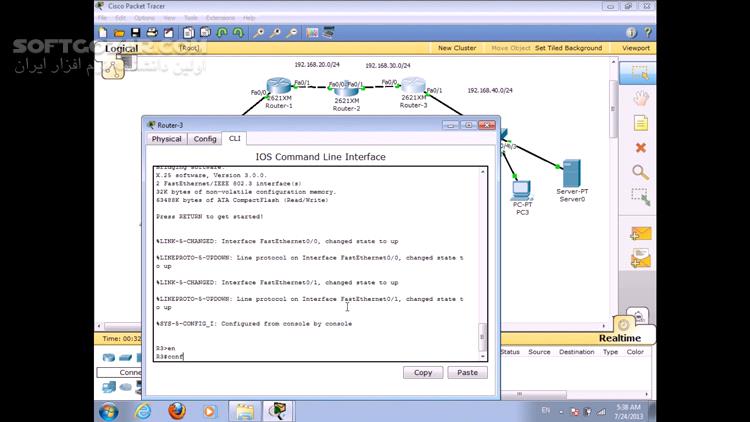Screen dimensions: 750x422
Task: Open Internet Explorer from taskbar
Action: tap(143, 411)
